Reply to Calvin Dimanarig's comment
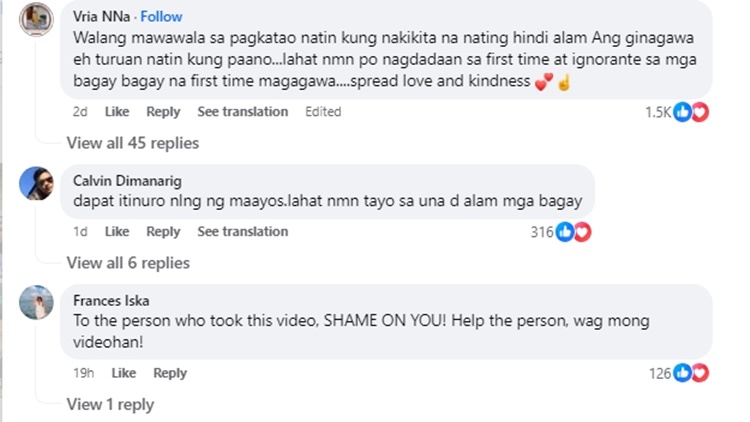Viewport: 750px width, 422px height. (x=163, y=232)
